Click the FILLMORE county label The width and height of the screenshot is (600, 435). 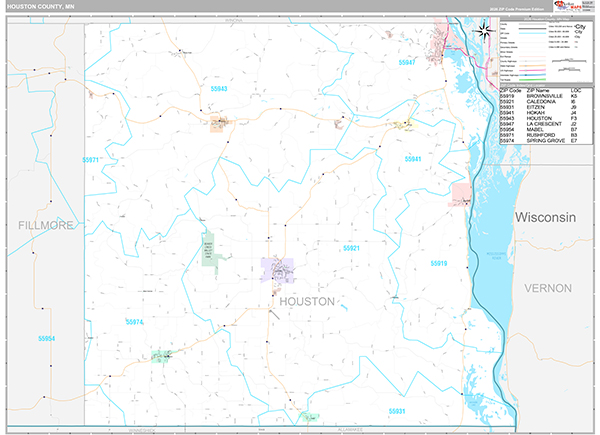pyautogui.click(x=46, y=226)
